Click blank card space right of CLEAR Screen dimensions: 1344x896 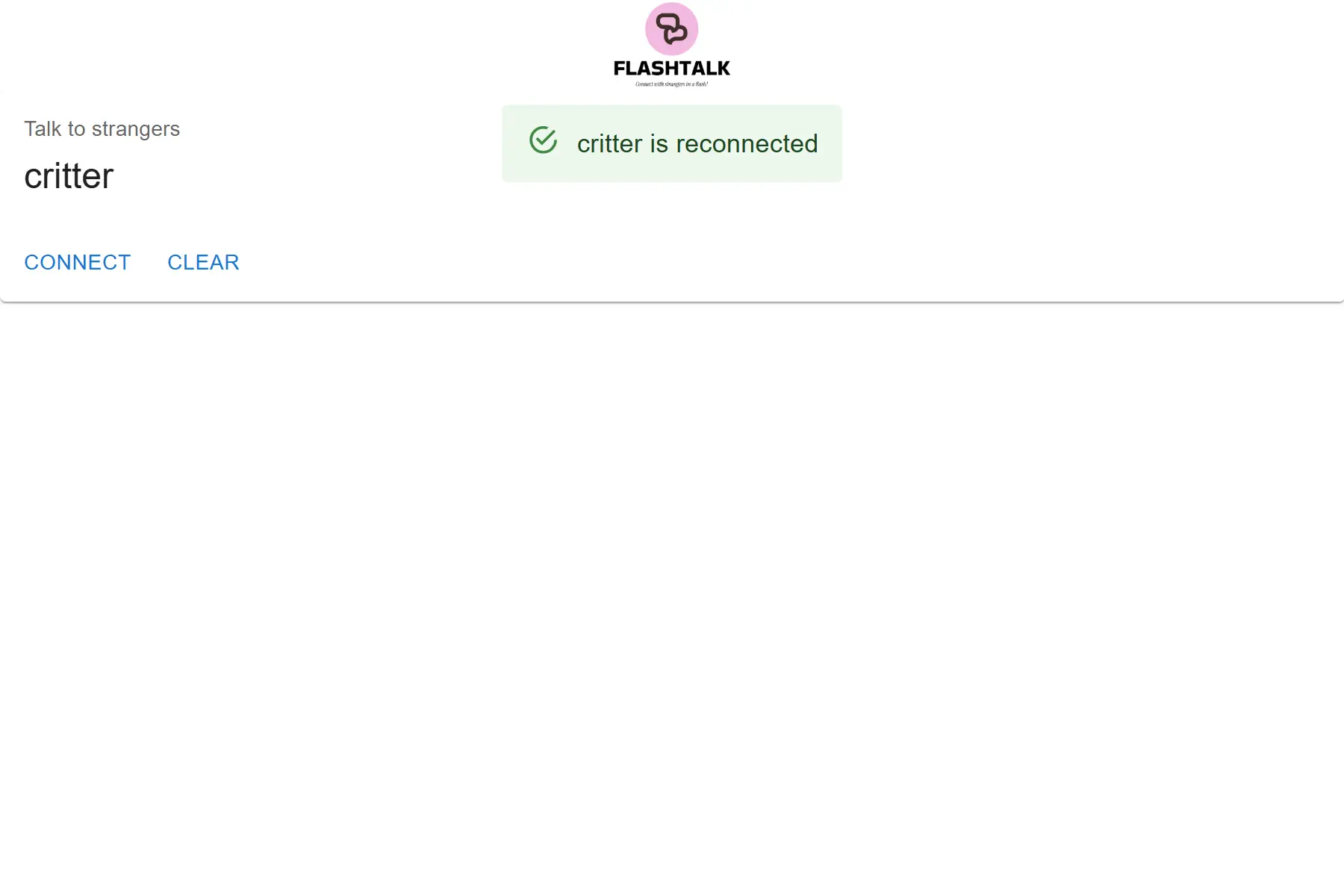pyautogui.click(x=791, y=262)
